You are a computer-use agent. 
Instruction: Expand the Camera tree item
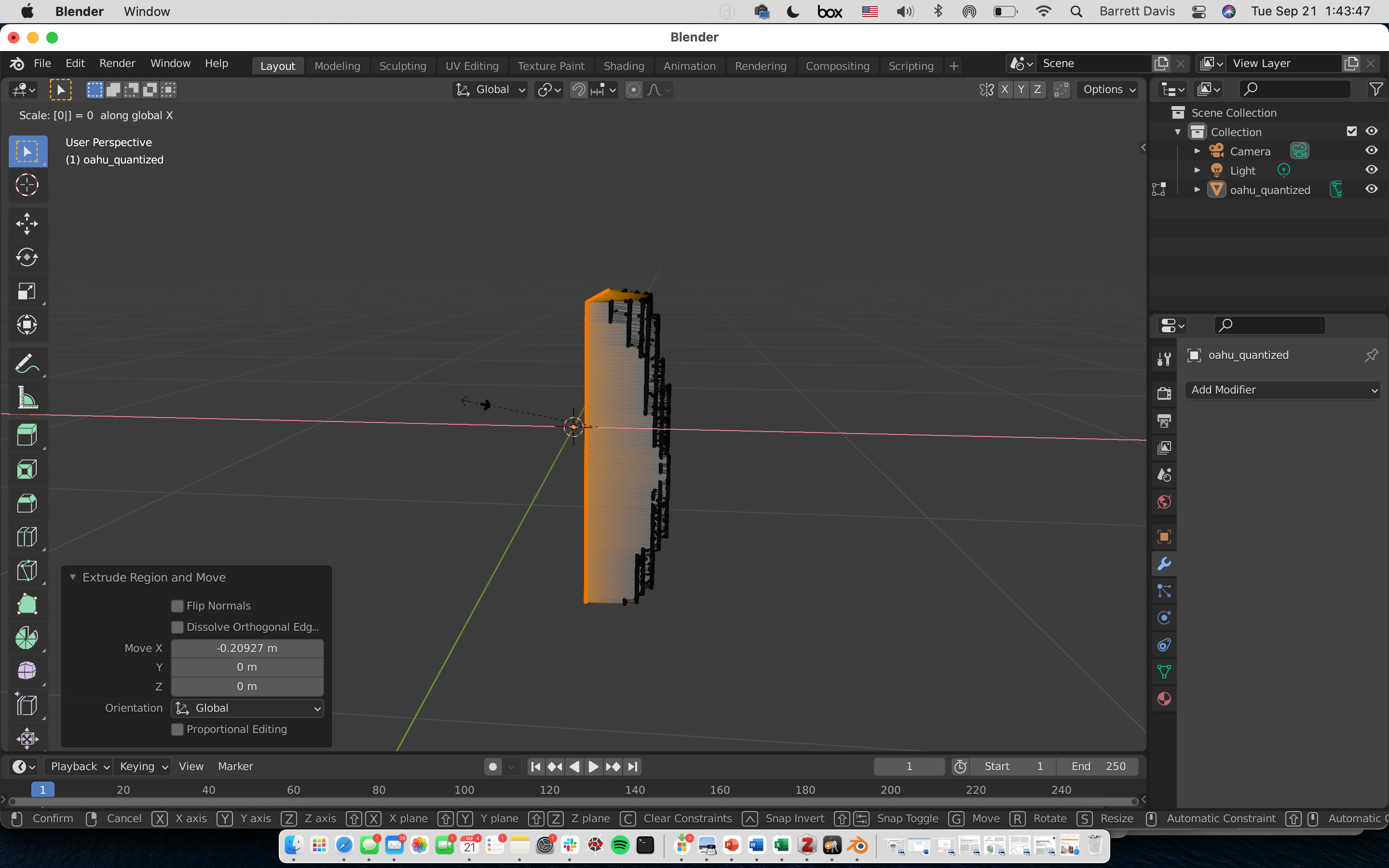[1198, 151]
